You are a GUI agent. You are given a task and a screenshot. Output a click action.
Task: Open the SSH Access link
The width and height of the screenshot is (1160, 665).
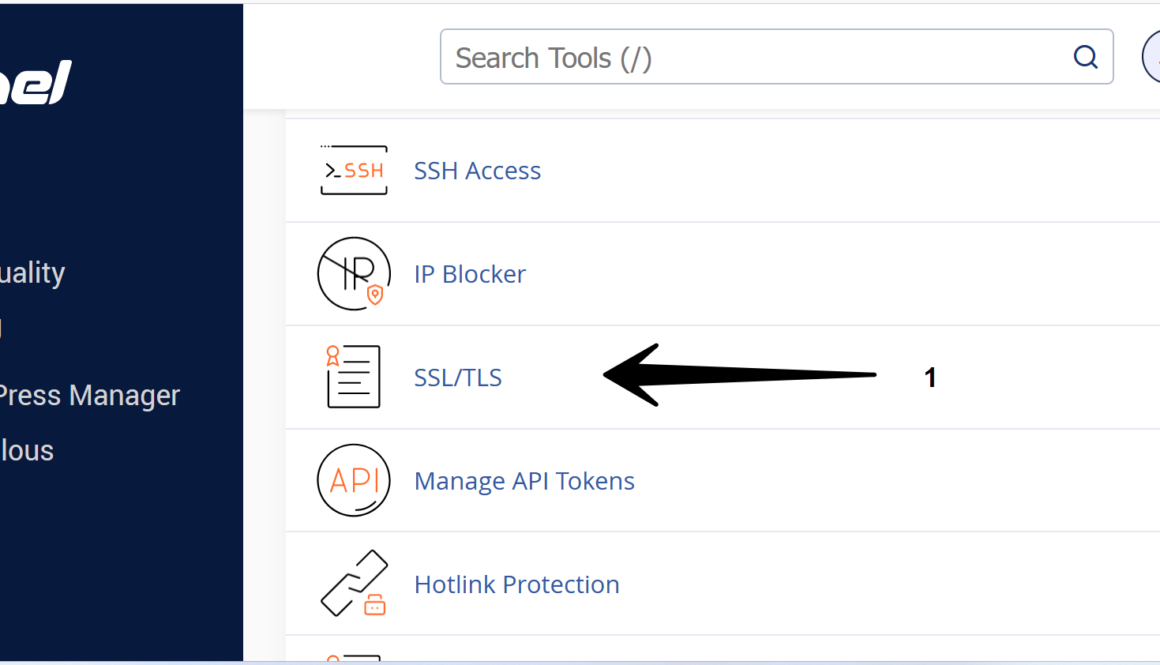[x=477, y=170]
